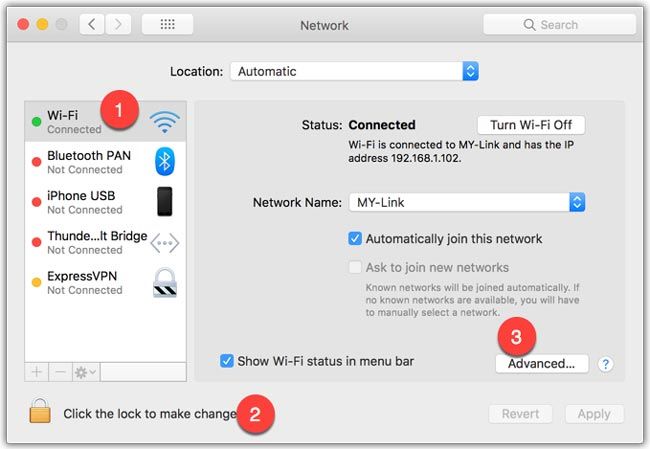Select Wi-Fi service in the list
The width and height of the screenshot is (650, 449).
click(x=106, y=122)
